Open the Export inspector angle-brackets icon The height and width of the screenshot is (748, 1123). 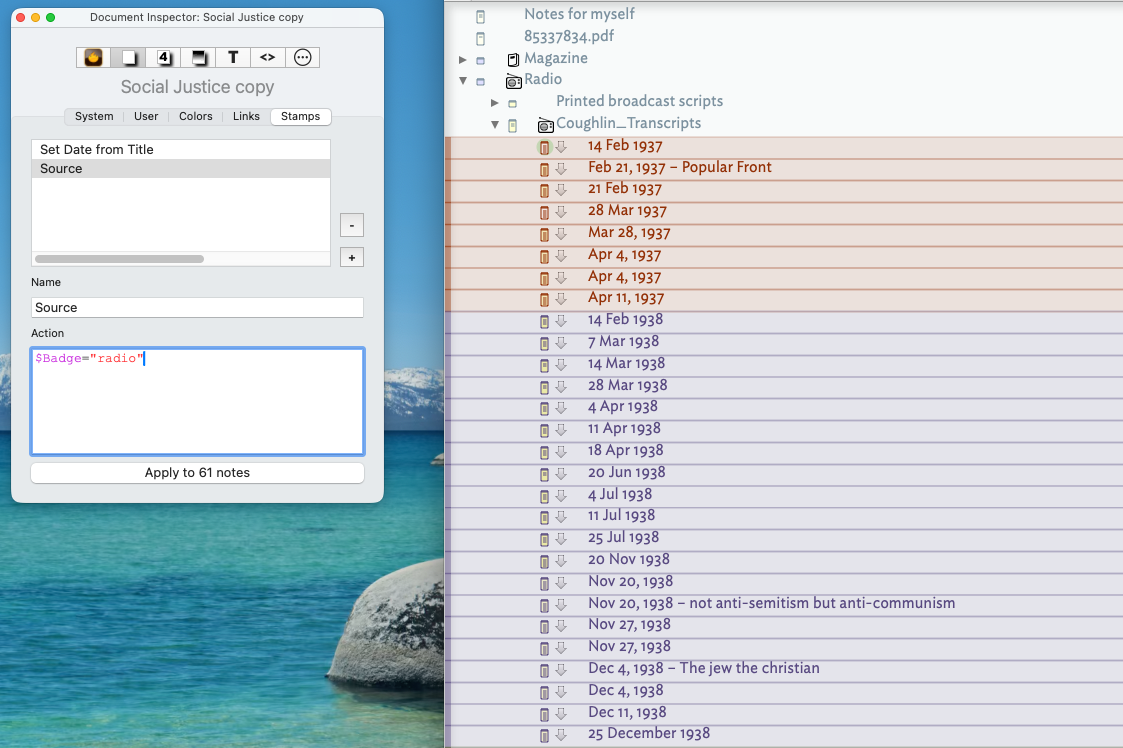pos(267,58)
